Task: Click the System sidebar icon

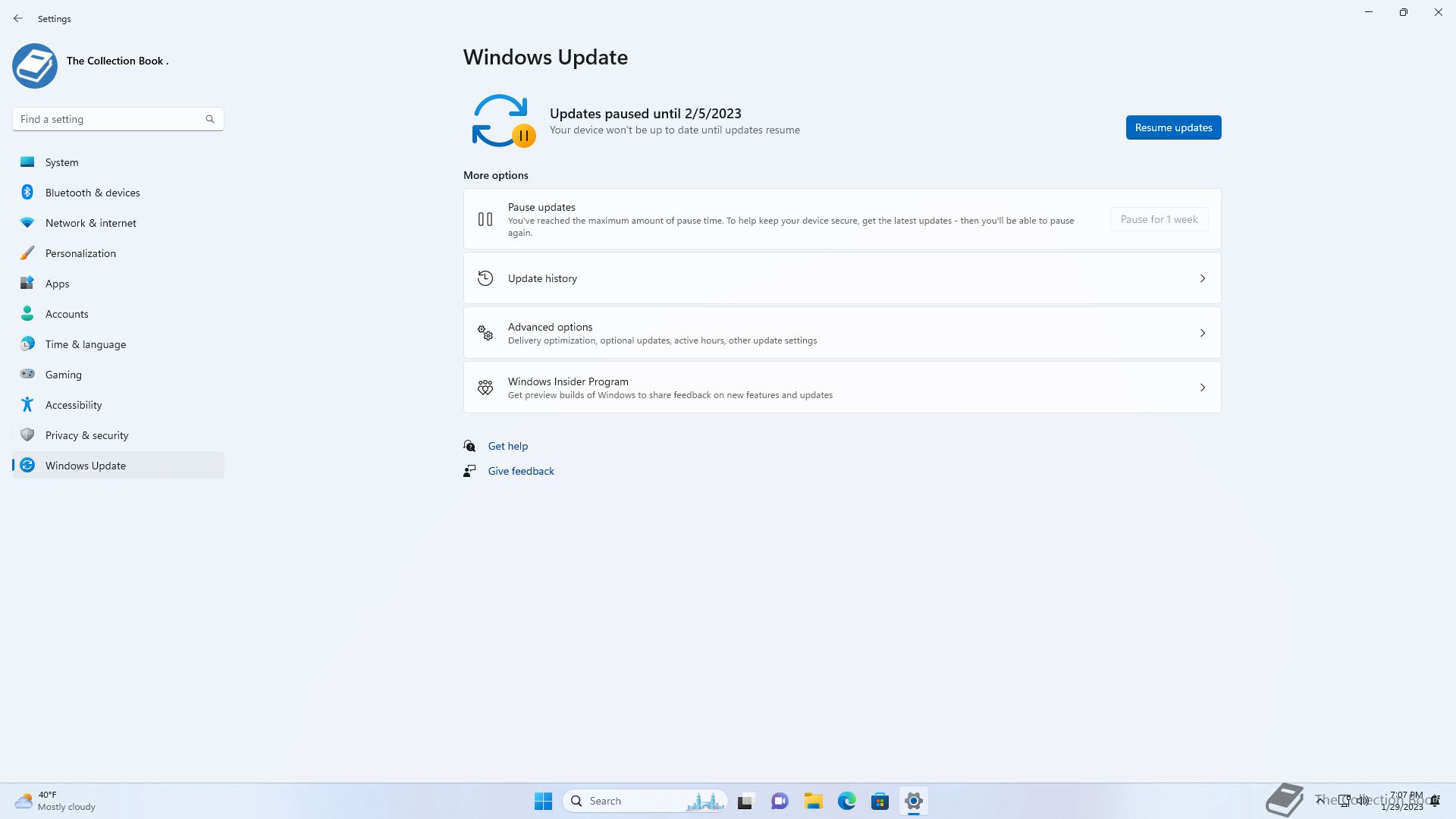Action: pos(27,162)
